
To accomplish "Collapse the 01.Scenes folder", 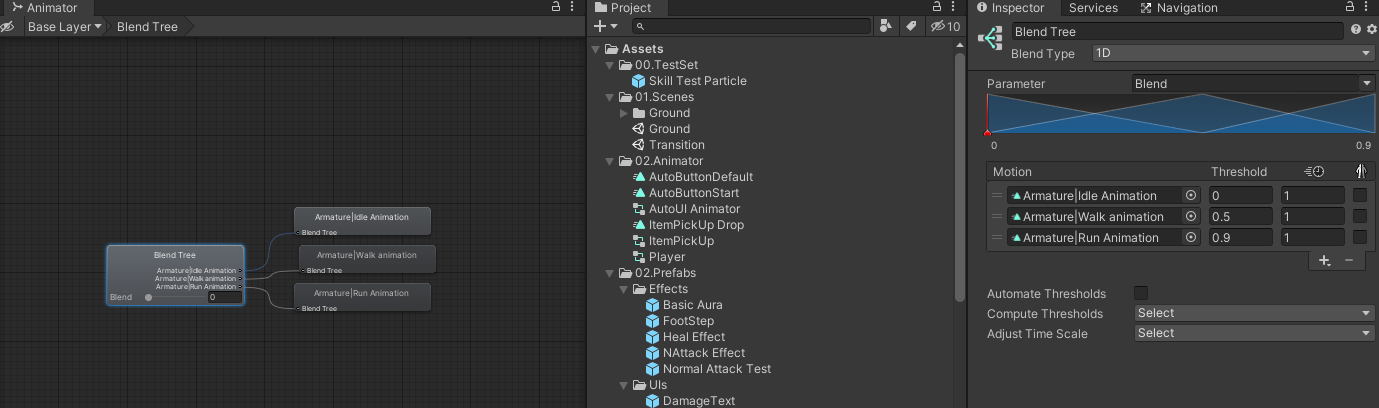I will tap(610, 97).
